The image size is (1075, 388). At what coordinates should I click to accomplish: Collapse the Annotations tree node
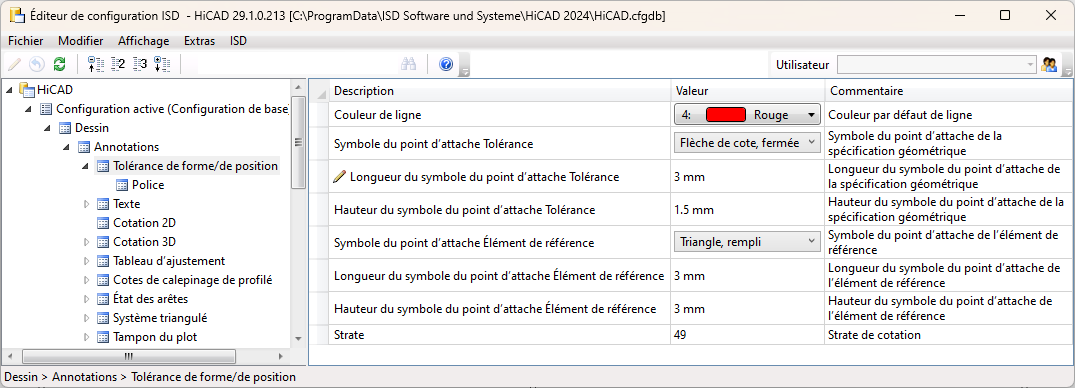[67, 147]
